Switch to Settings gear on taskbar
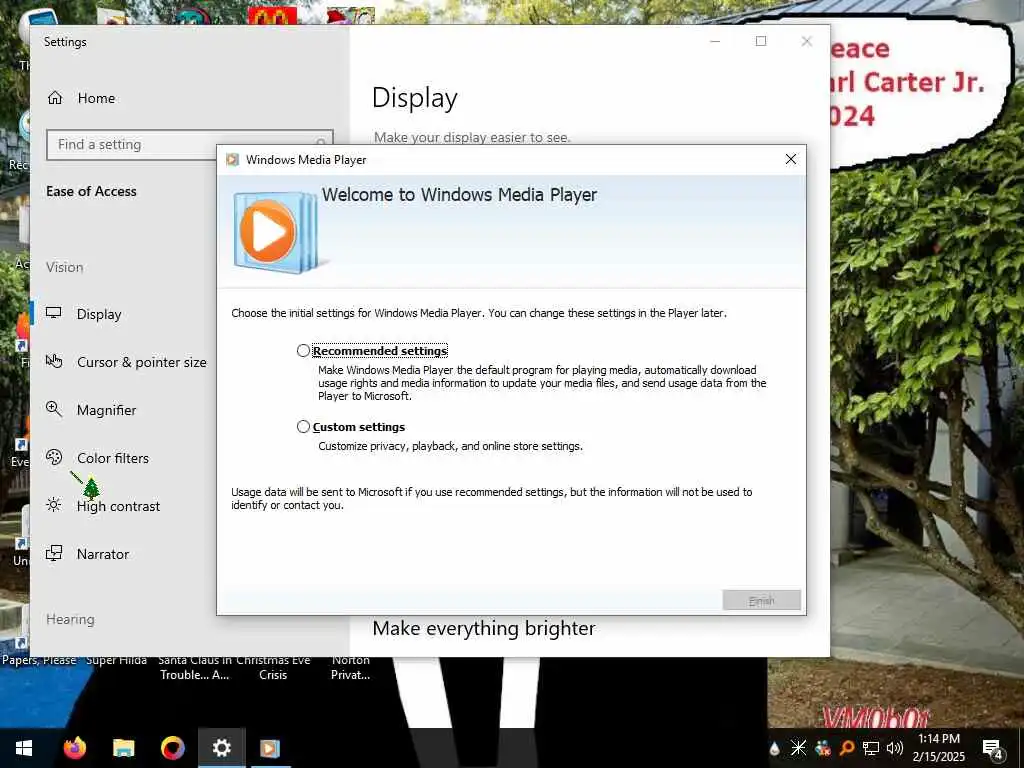The height and width of the screenshot is (768, 1024). pyautogui.click(x=221, y=748)
